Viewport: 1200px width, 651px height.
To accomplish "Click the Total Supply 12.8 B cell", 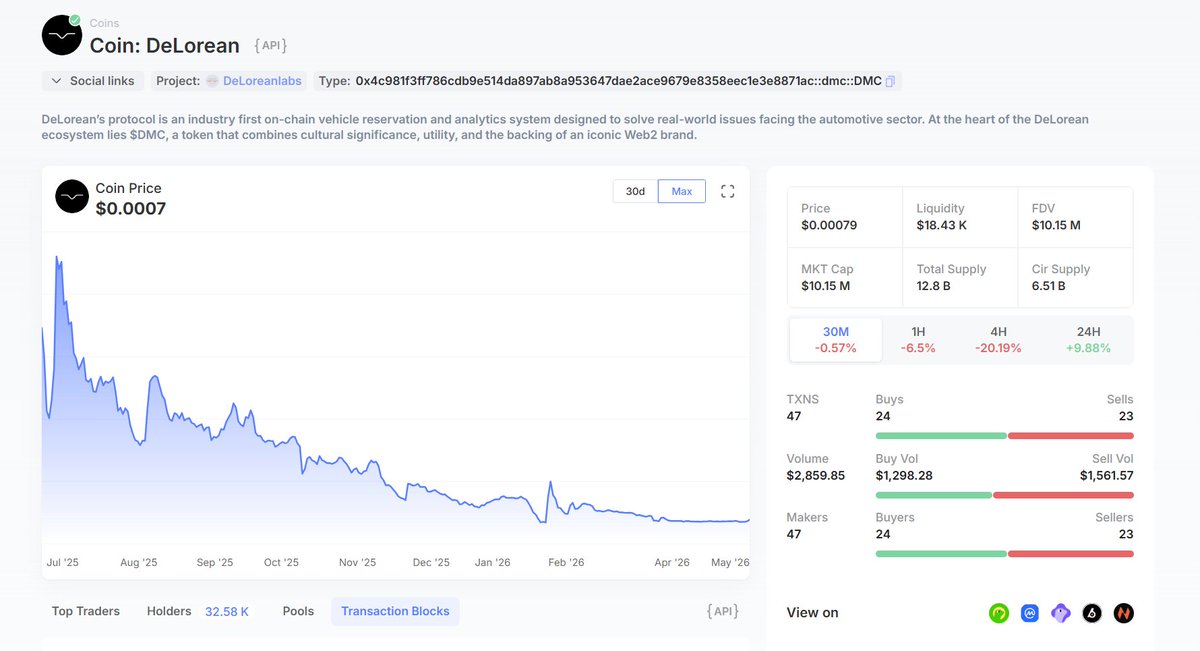I will coord(960,277).
